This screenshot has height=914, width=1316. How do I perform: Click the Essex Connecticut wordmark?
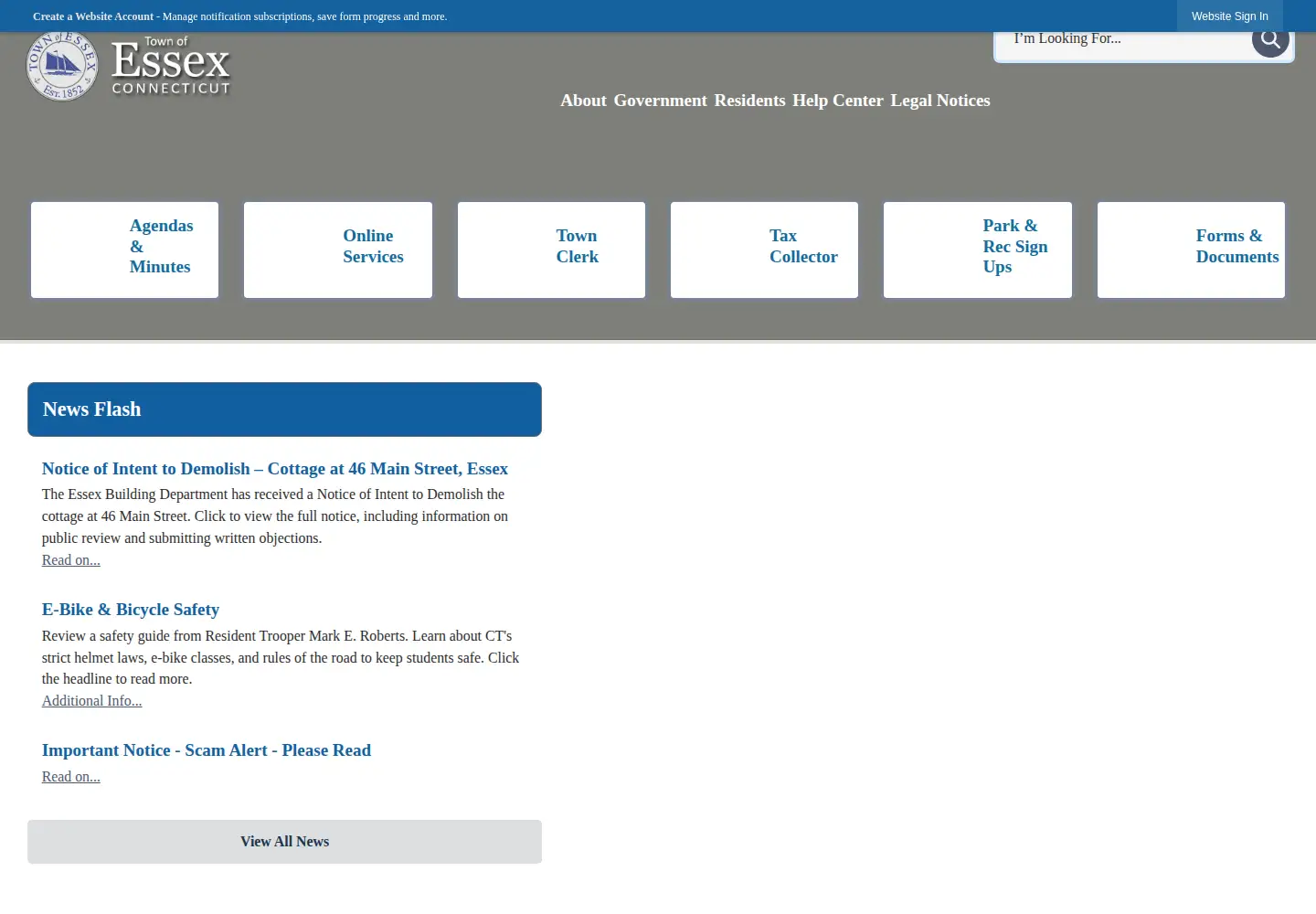pyautogui.click(x=171, y=66)
